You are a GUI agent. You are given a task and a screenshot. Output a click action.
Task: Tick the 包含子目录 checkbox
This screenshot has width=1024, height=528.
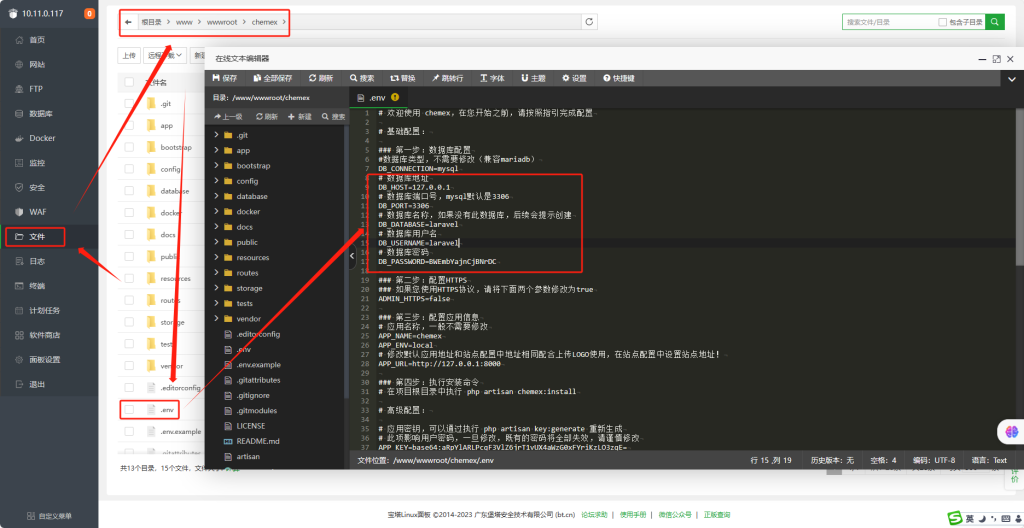coord(942,22)
